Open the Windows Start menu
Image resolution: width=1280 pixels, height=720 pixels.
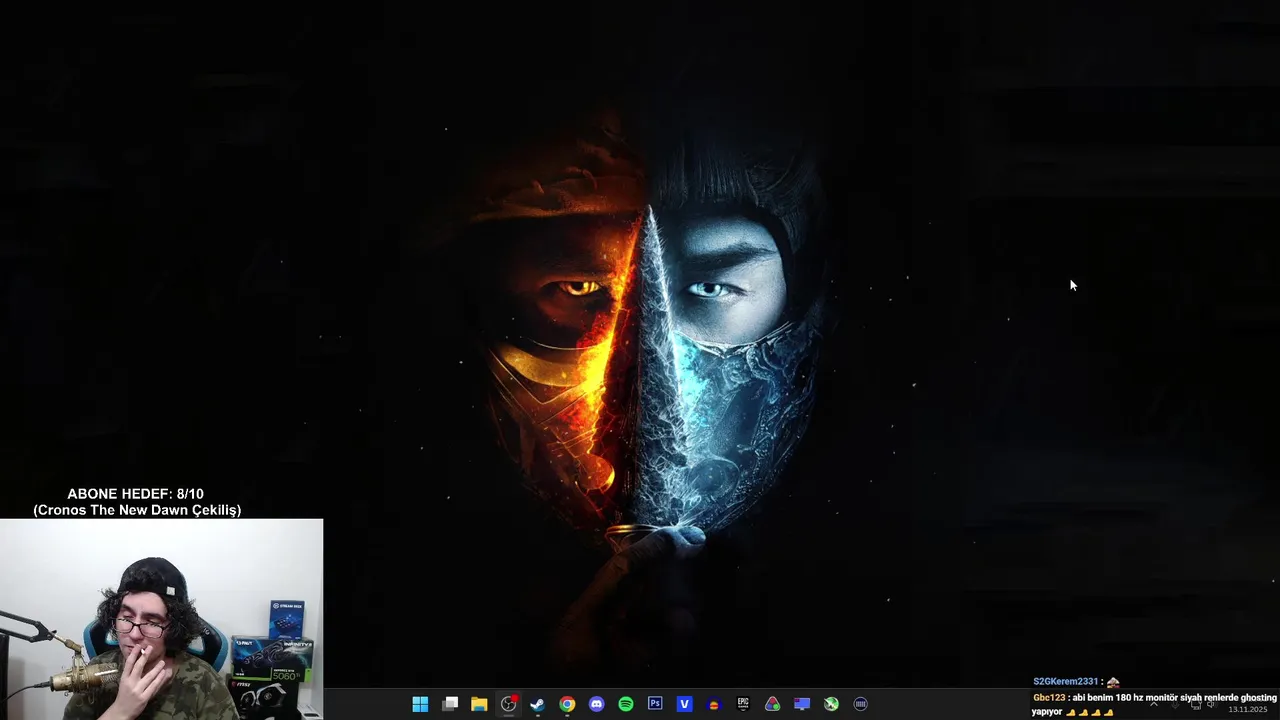pyautogui.click(x=420, y=704)
